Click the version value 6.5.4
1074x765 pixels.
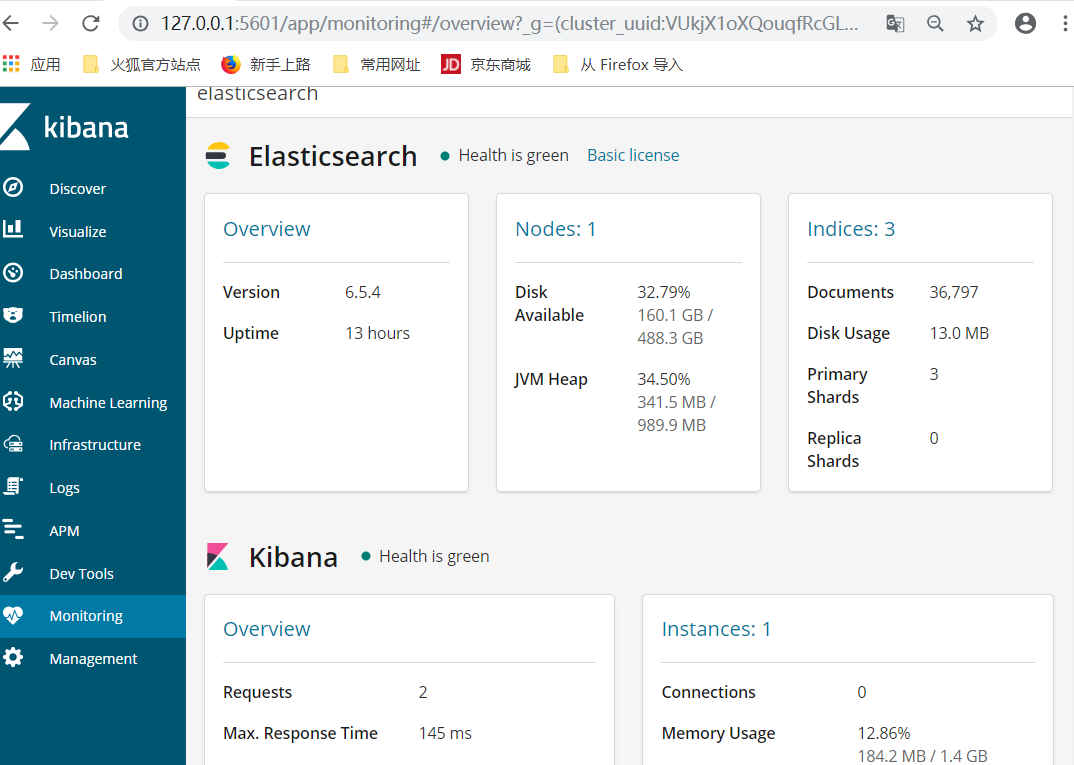click(x=362, y=292)
